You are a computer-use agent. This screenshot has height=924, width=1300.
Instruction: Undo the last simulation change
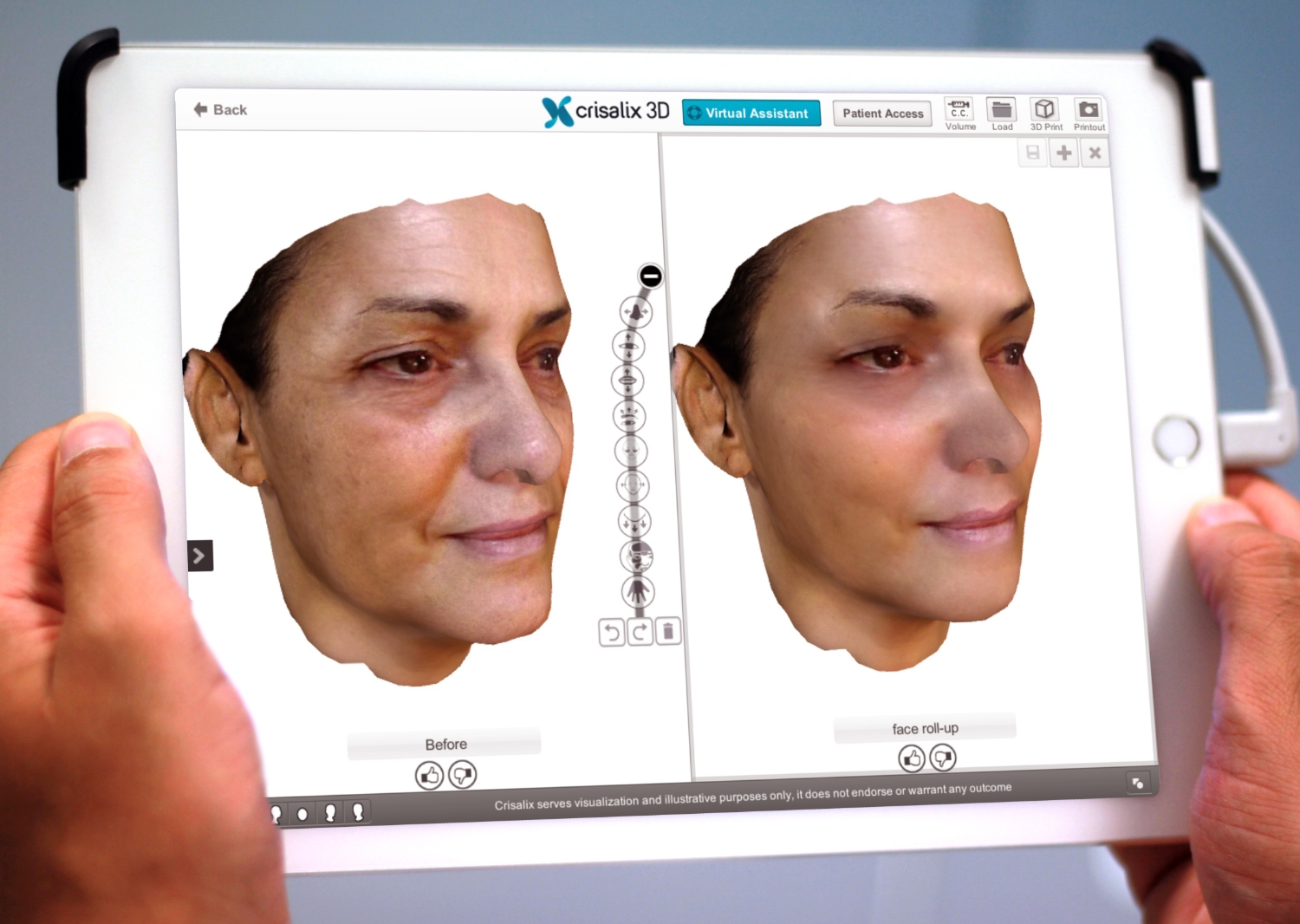612,633
